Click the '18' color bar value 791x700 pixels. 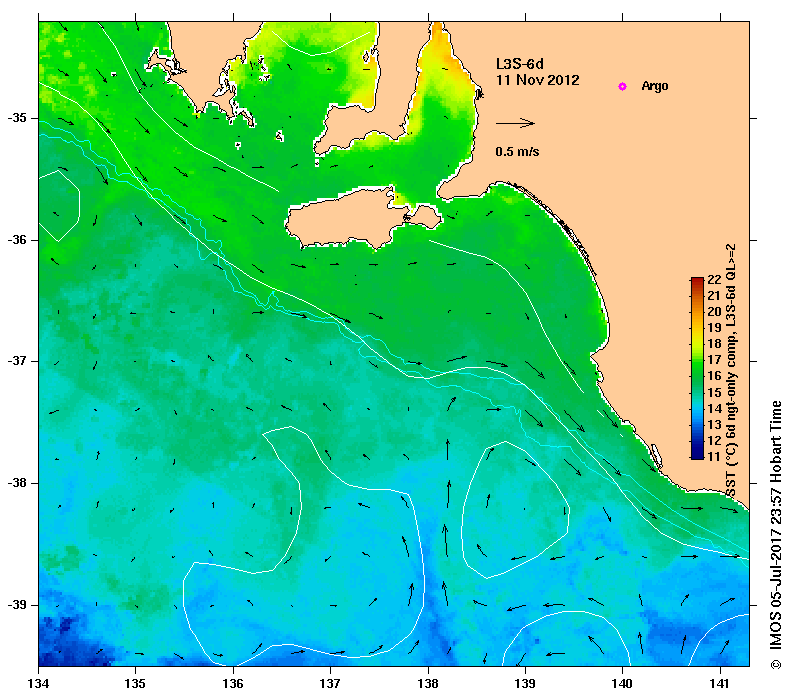pyautogui.click(x=714, y=344)
